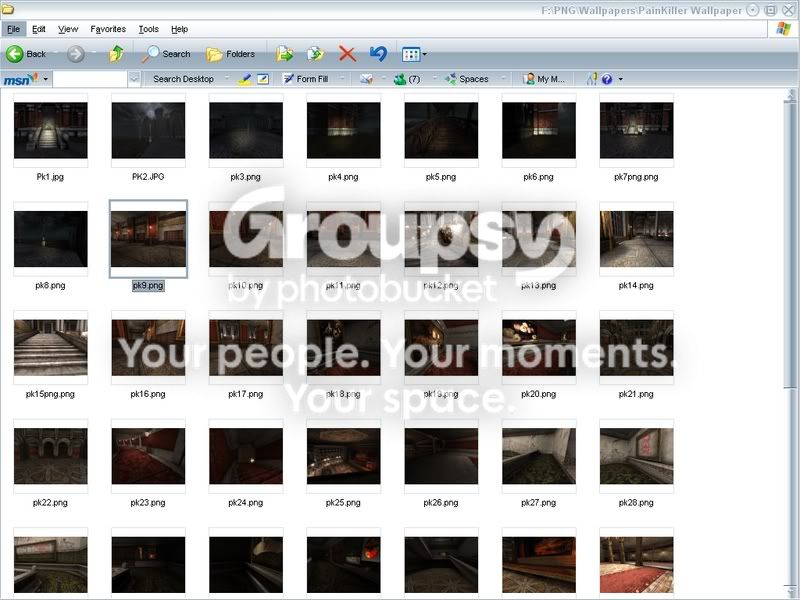This screenshot has height=600, width=800.
Task: Click the file name pk28.png
Action: pyautogui.click(x=636, y=503)
